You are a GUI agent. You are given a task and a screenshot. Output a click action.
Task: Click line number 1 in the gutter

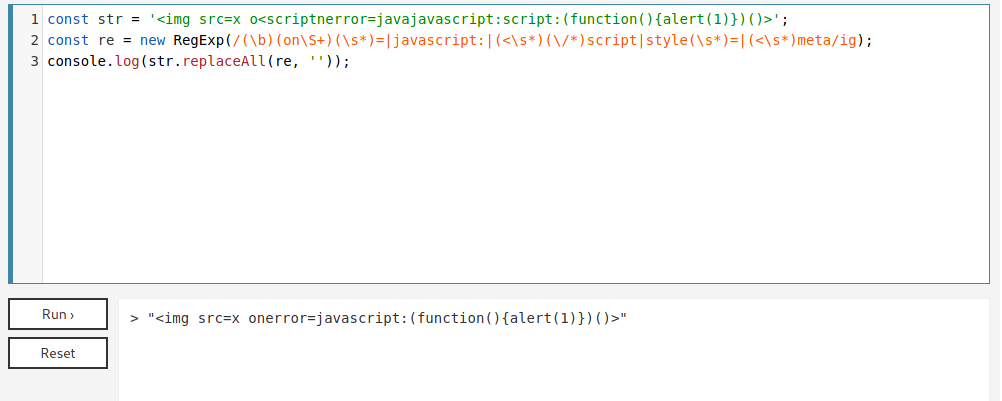pyautogui.click(x=35, y=19)
